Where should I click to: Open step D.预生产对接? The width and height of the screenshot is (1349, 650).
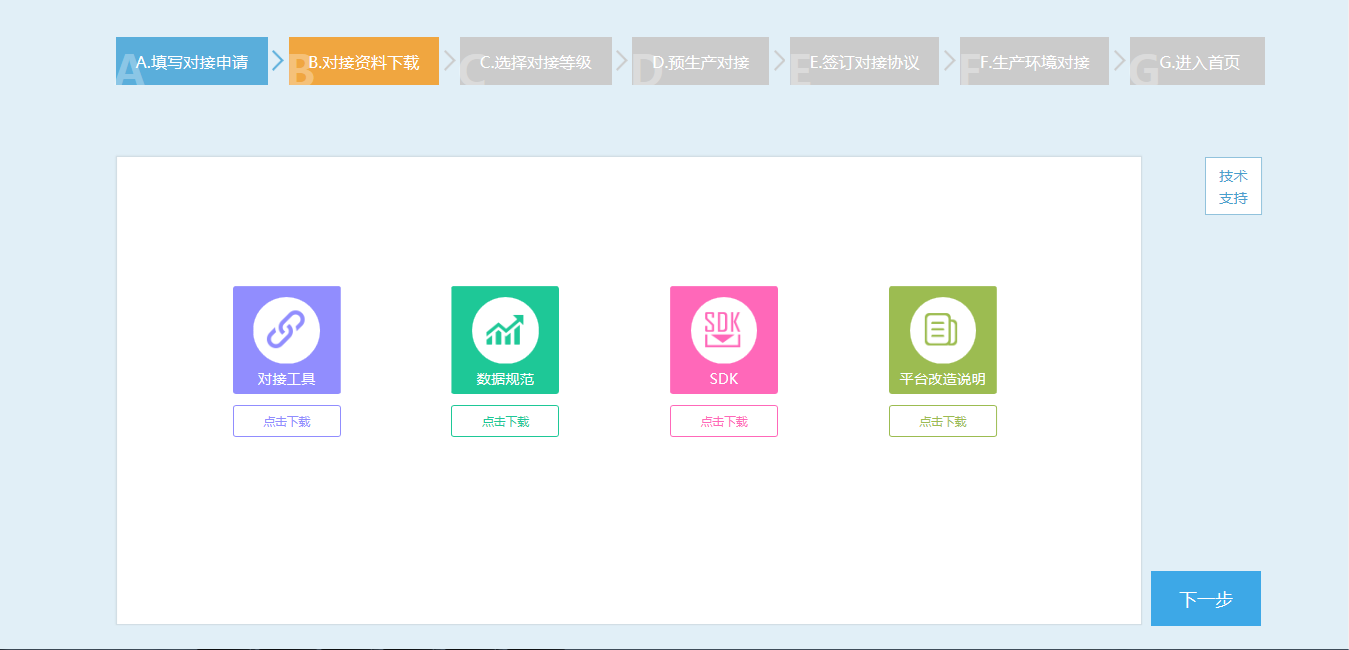(x=701, y=61)
